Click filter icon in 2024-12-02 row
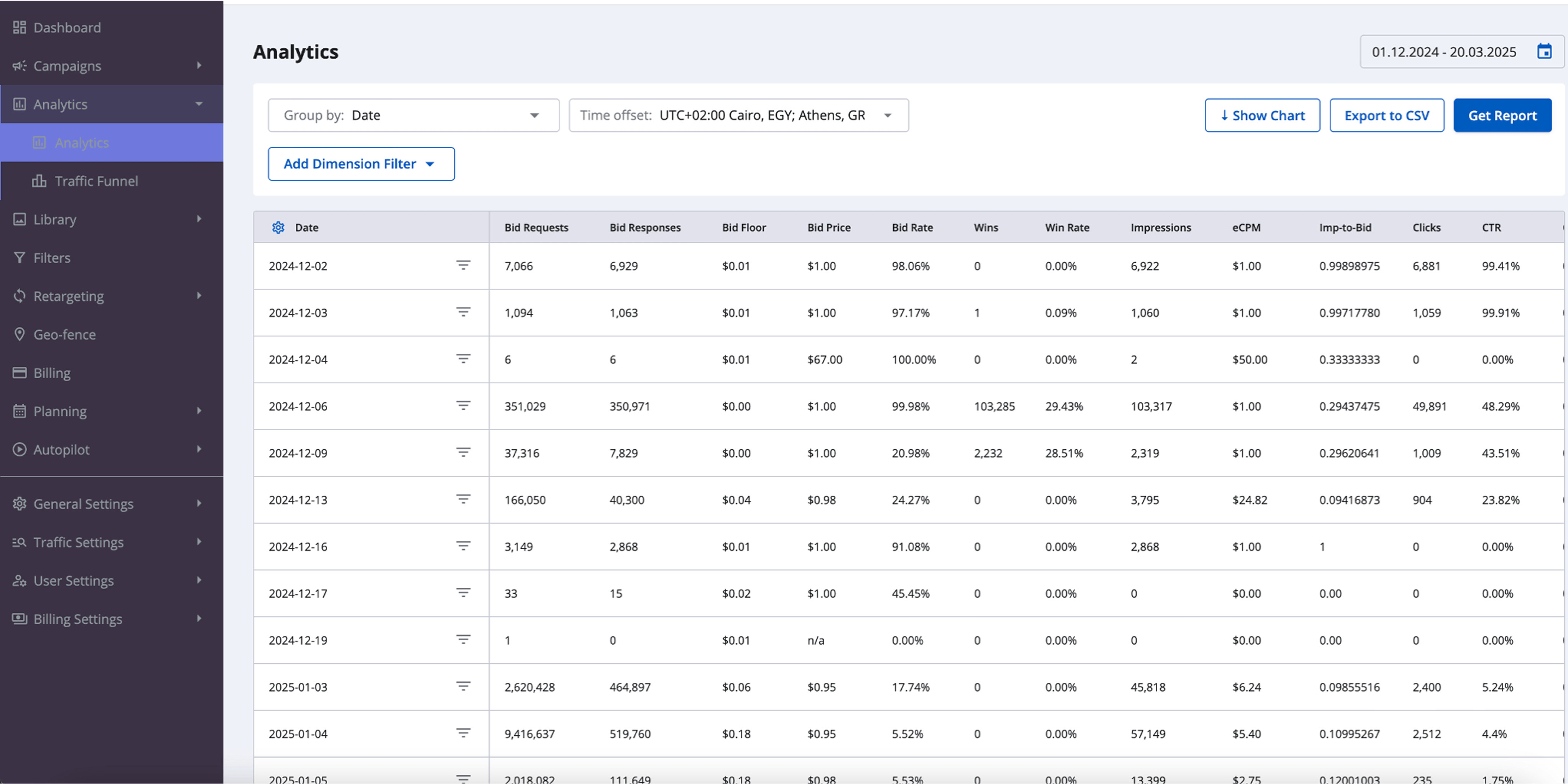The image size is (1568, 784). click(x=463, y=265)
